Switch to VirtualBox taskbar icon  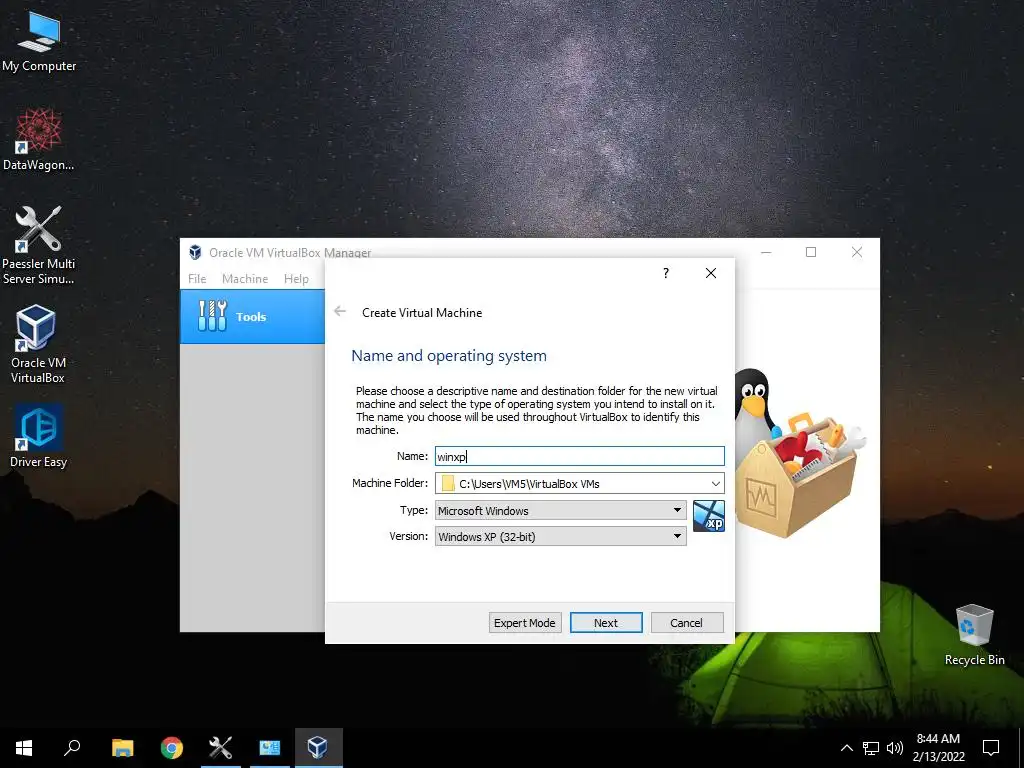(318, 748)
